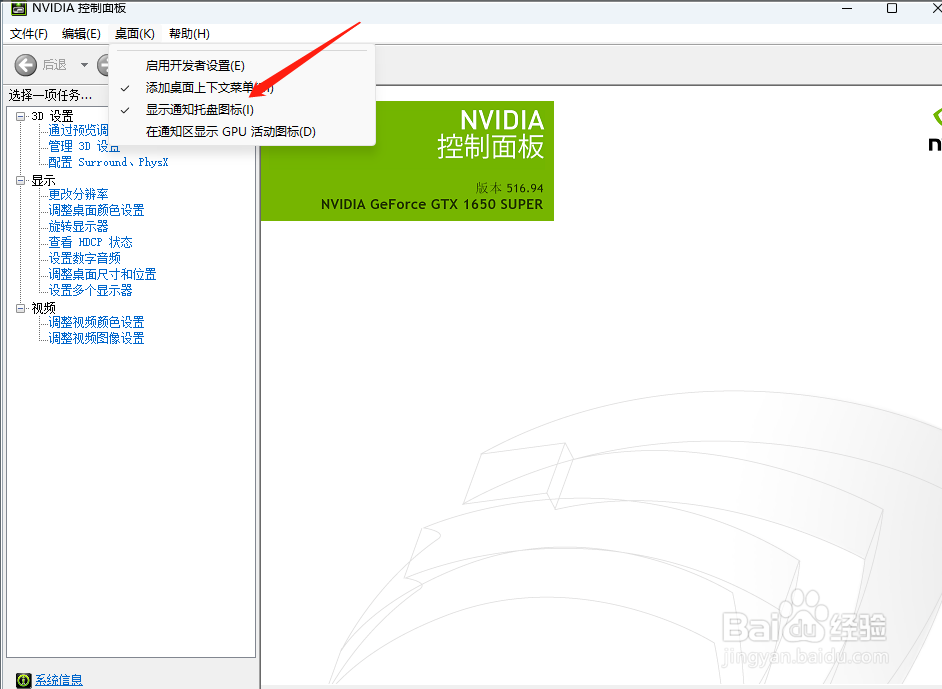Open 管理 3D 设置 task

click(x=84, y=146)
